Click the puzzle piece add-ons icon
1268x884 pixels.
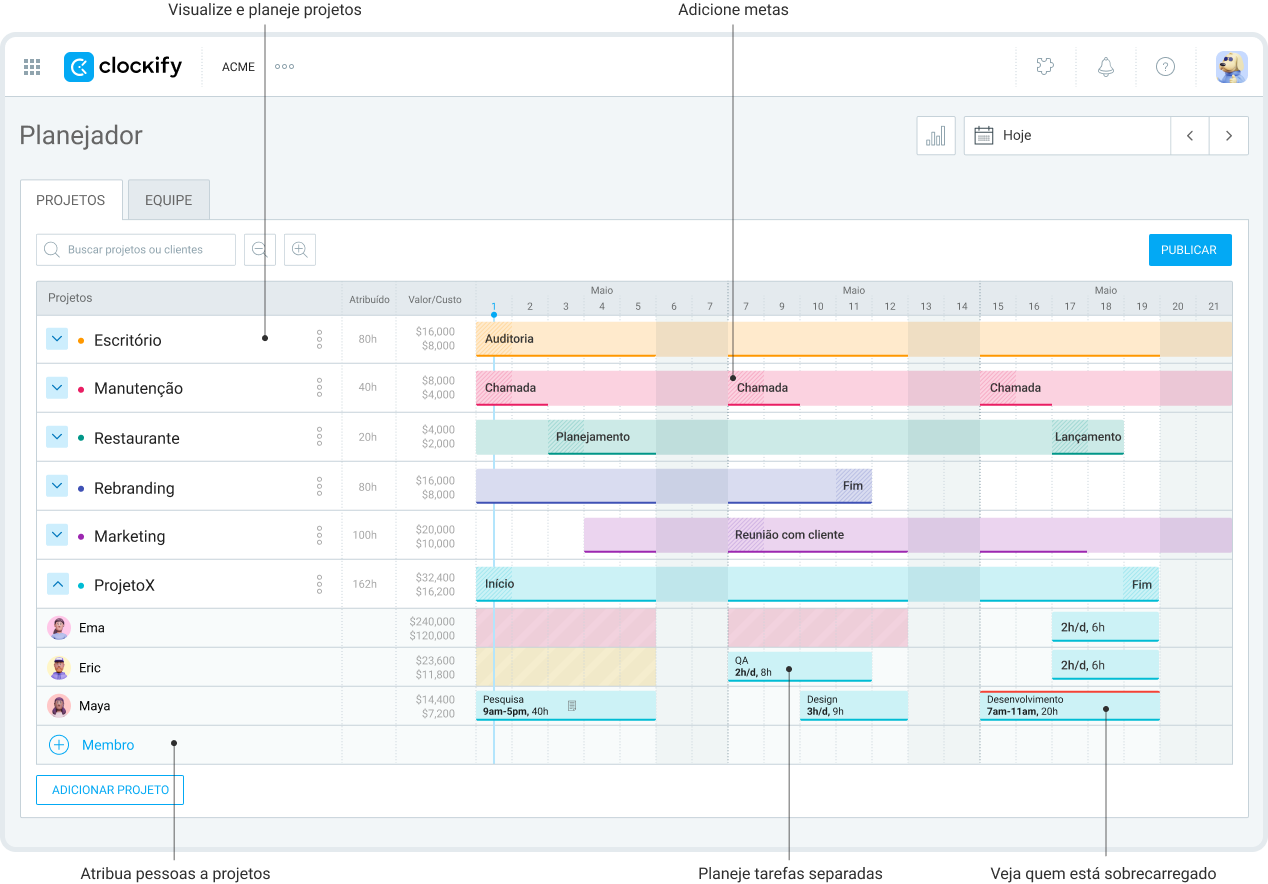1045,67
